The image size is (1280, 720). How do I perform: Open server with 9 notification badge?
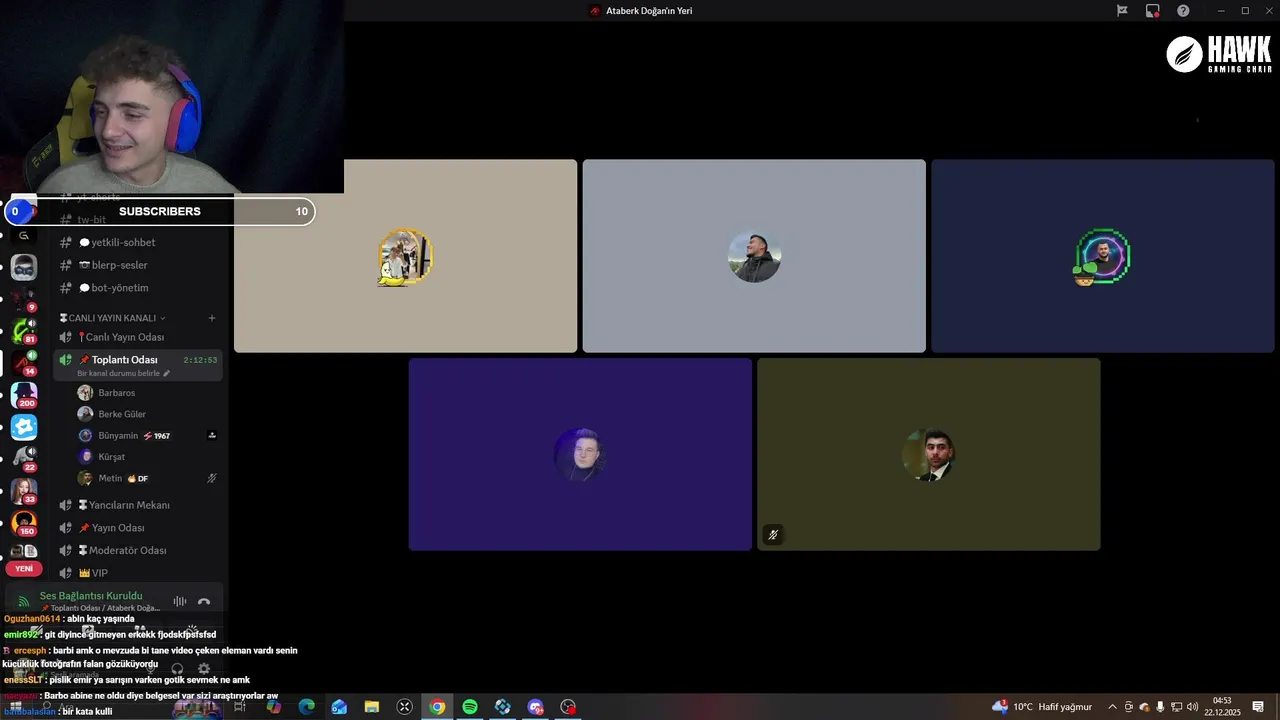[x=24, y=299]
